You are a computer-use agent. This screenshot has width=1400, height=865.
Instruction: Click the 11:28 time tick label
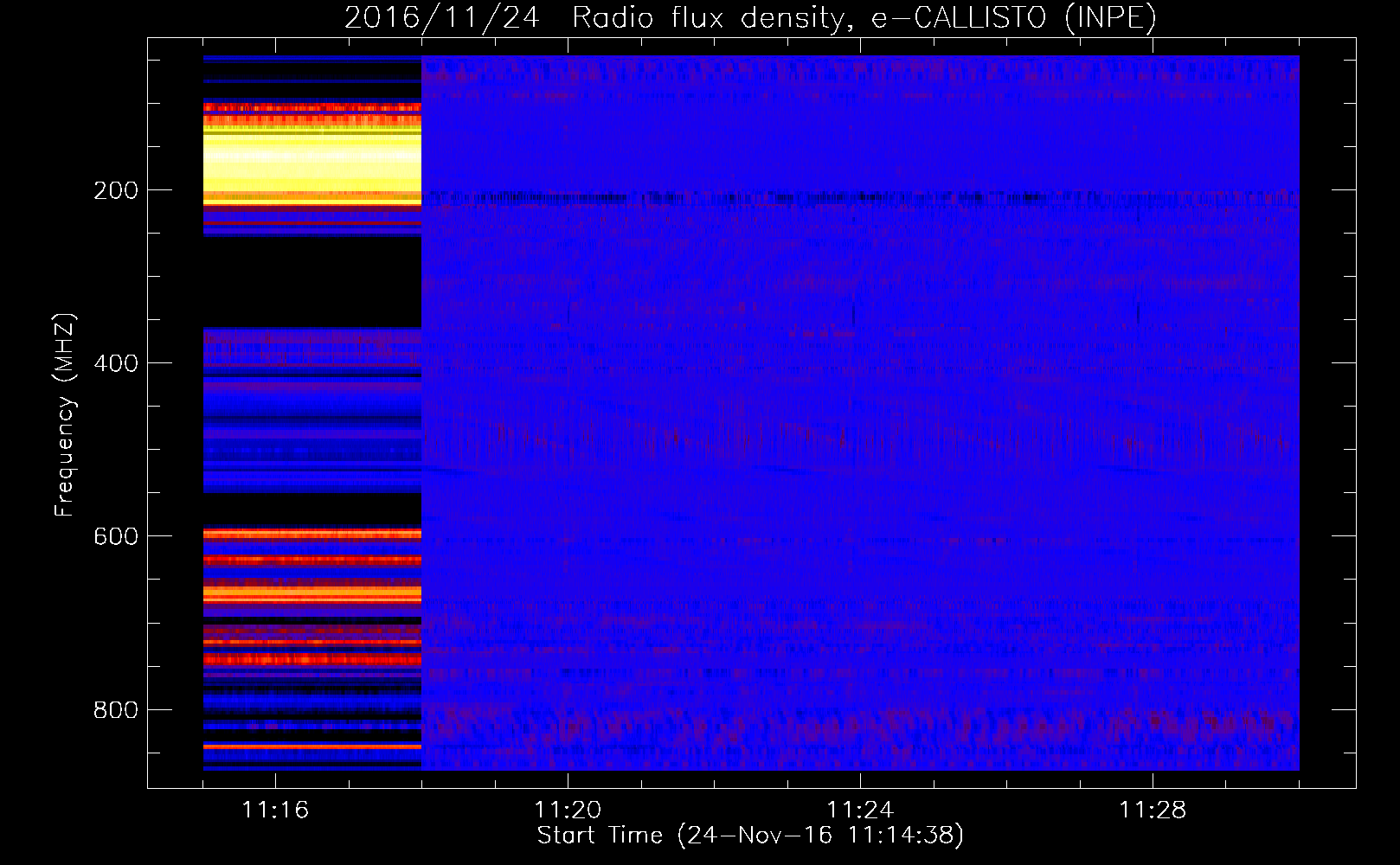[1153, 810]
